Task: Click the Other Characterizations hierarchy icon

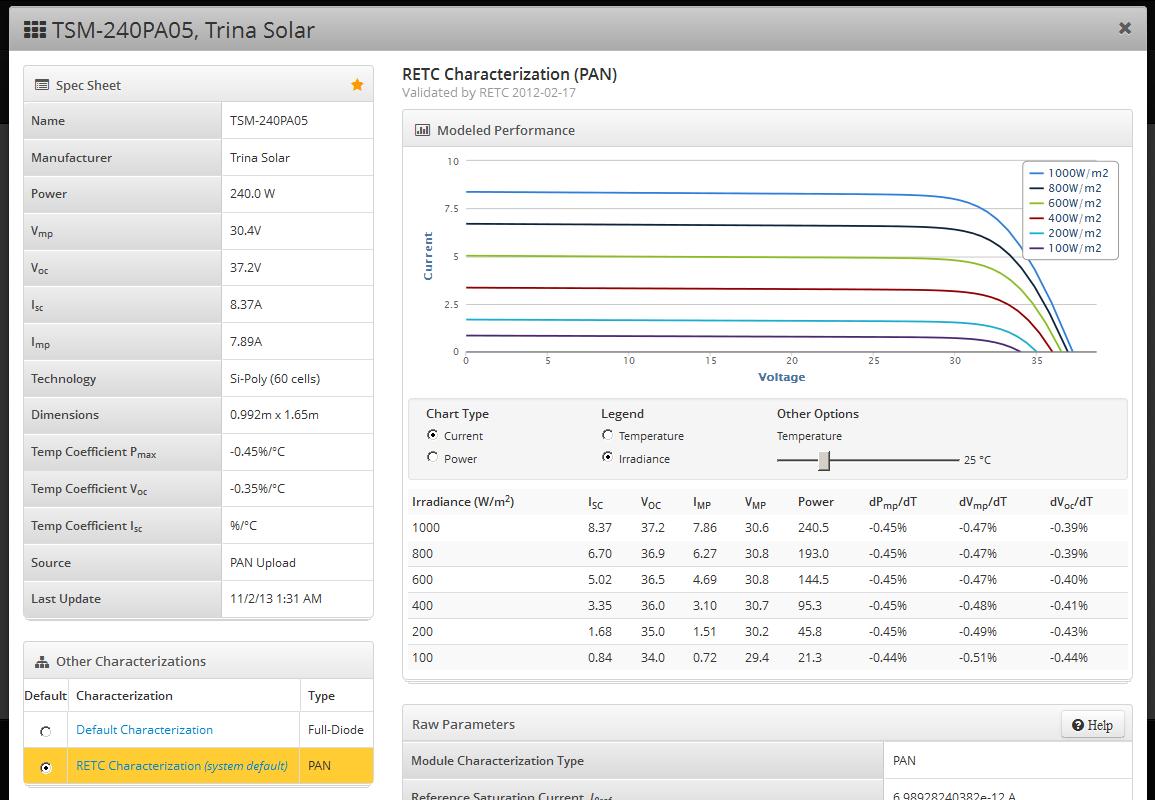Action: pos(42,662)
